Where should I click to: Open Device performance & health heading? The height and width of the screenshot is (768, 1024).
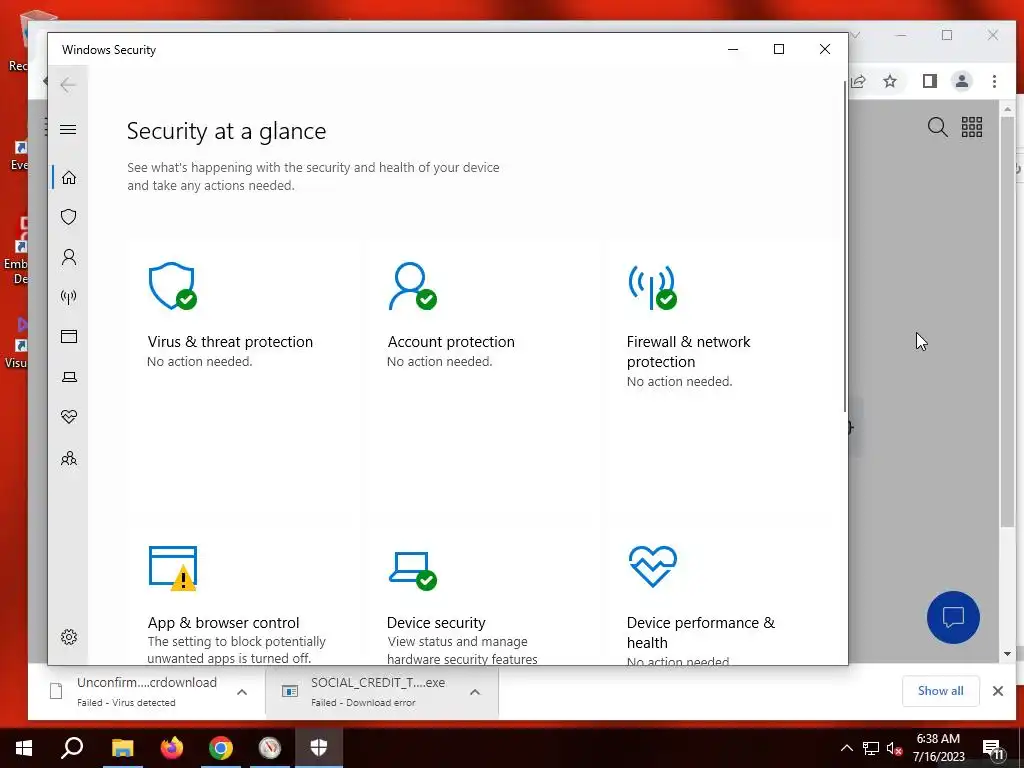point(701,632)
